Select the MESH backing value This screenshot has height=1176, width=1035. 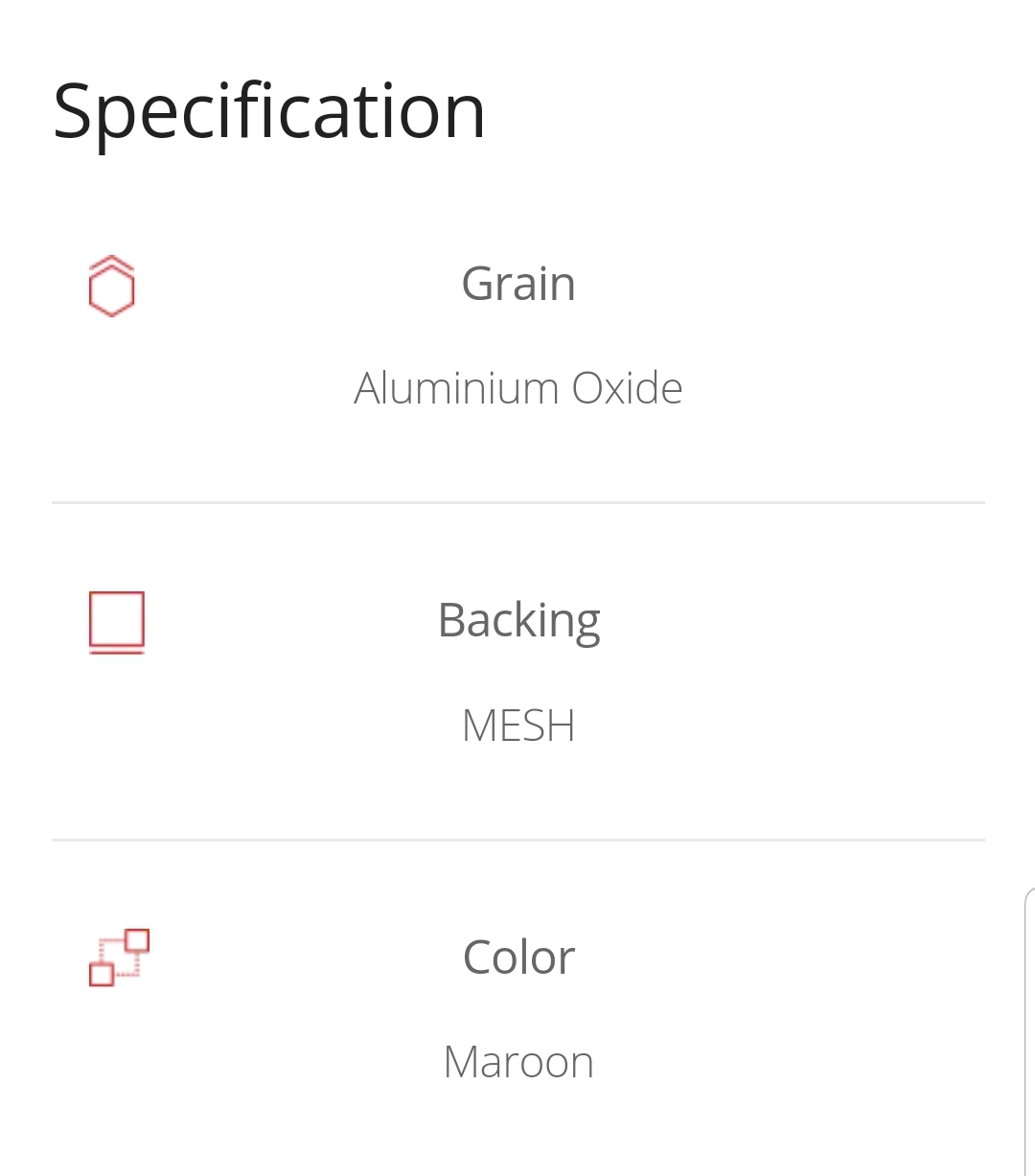(x=518, y=726)
